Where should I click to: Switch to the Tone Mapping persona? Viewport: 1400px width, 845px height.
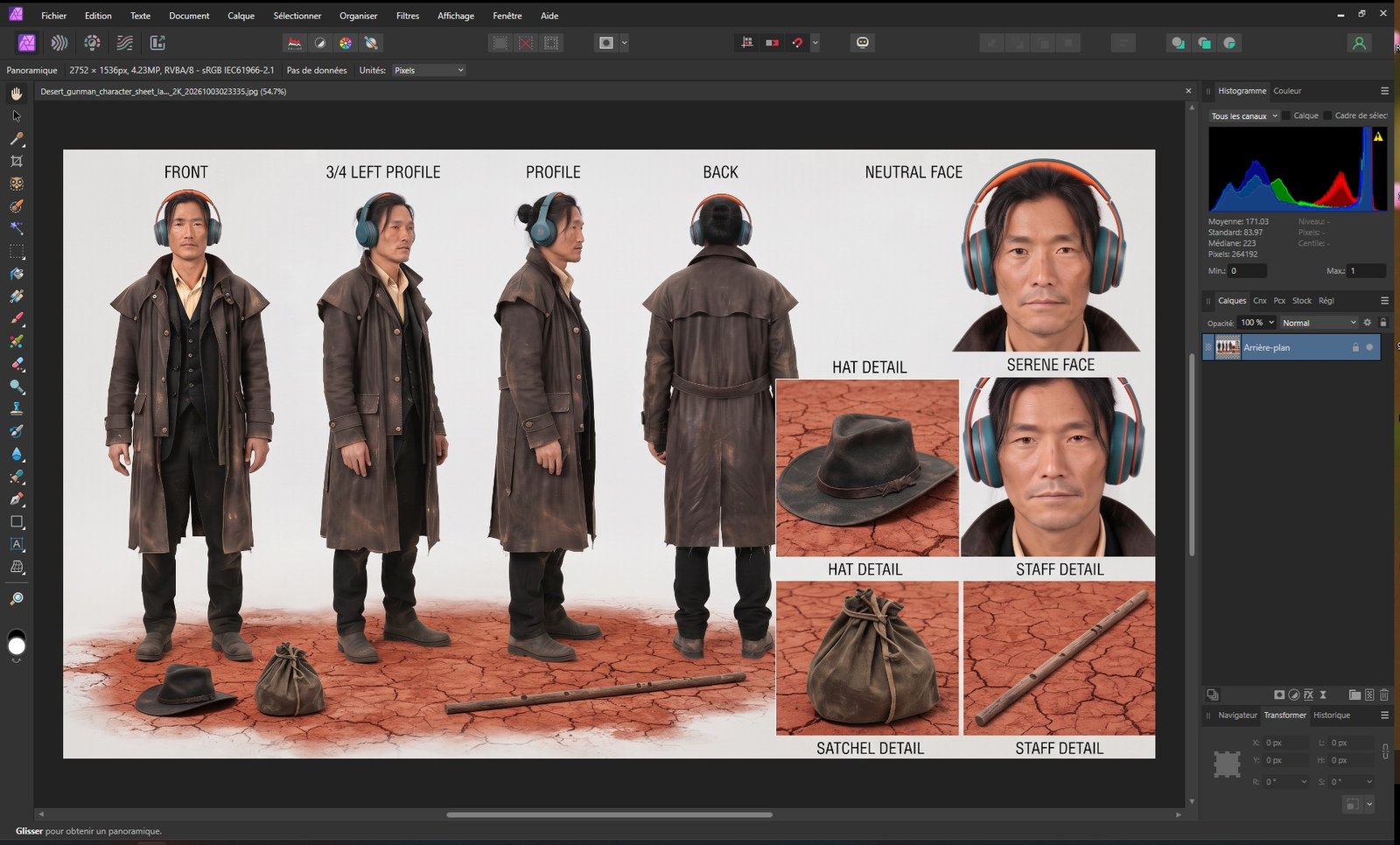tap(125, 43)
